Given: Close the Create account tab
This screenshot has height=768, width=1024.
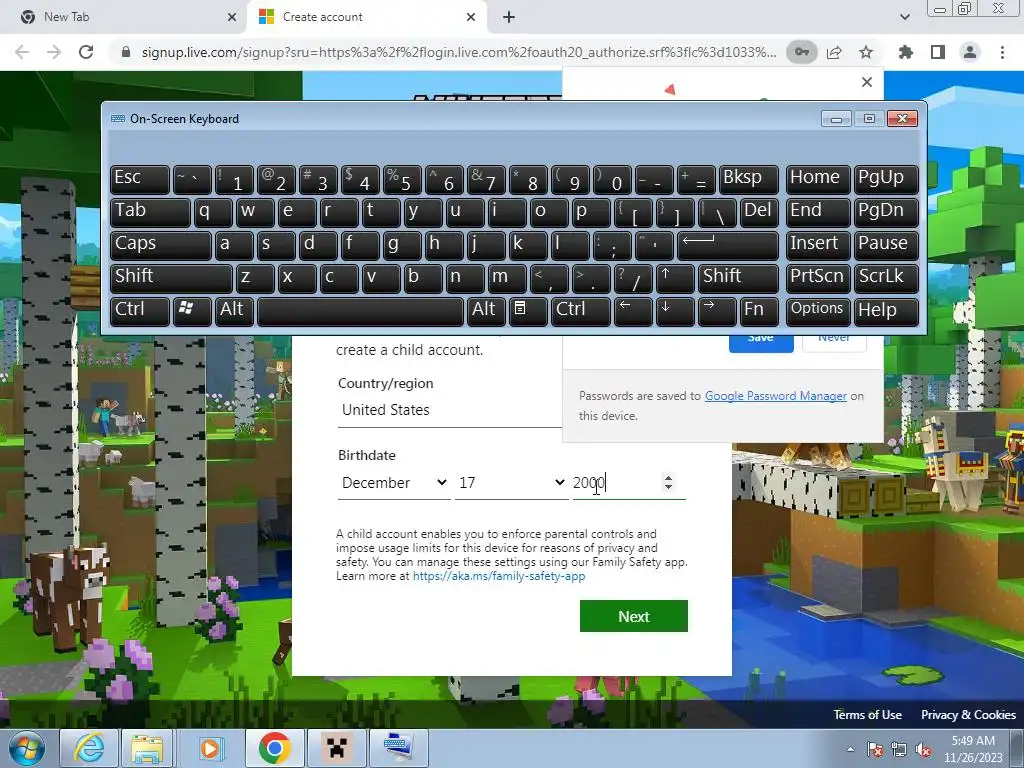Looking at the screenshot, I should (x=471, y=17).
